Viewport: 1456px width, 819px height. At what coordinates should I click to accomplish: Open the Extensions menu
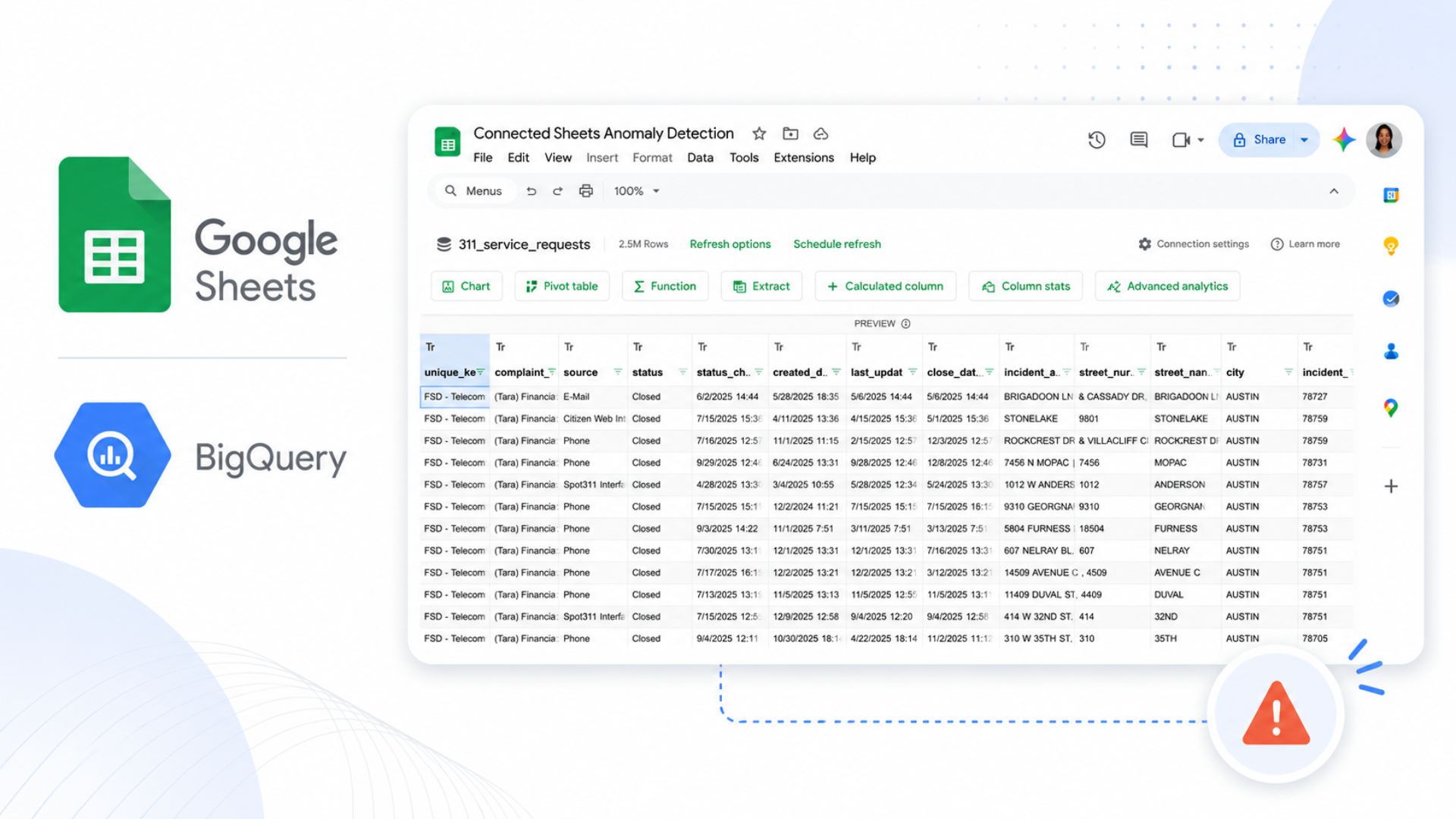(x=804, y=158)
